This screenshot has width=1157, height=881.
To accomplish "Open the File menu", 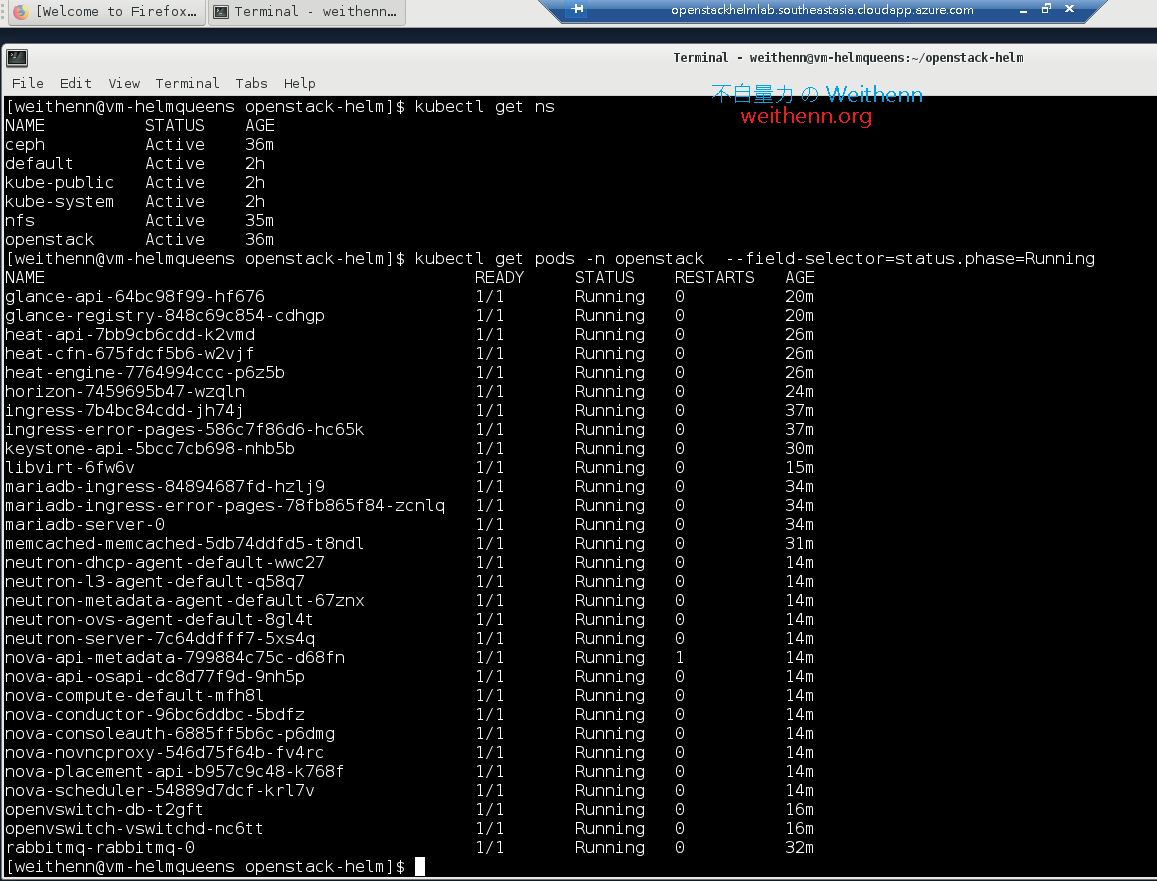I will coord(27,83).
